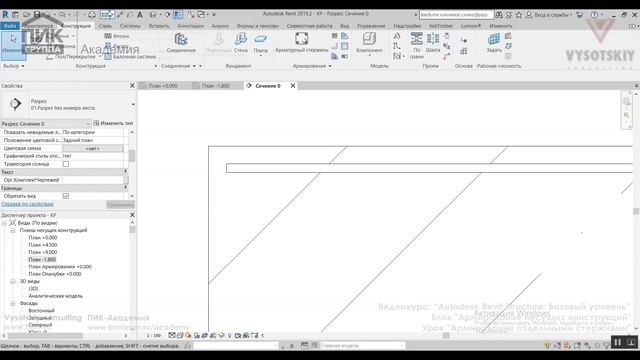The image size is (640, 360).
Task: Switch to the План -1.800 view tab
Action: click(216, 86)
